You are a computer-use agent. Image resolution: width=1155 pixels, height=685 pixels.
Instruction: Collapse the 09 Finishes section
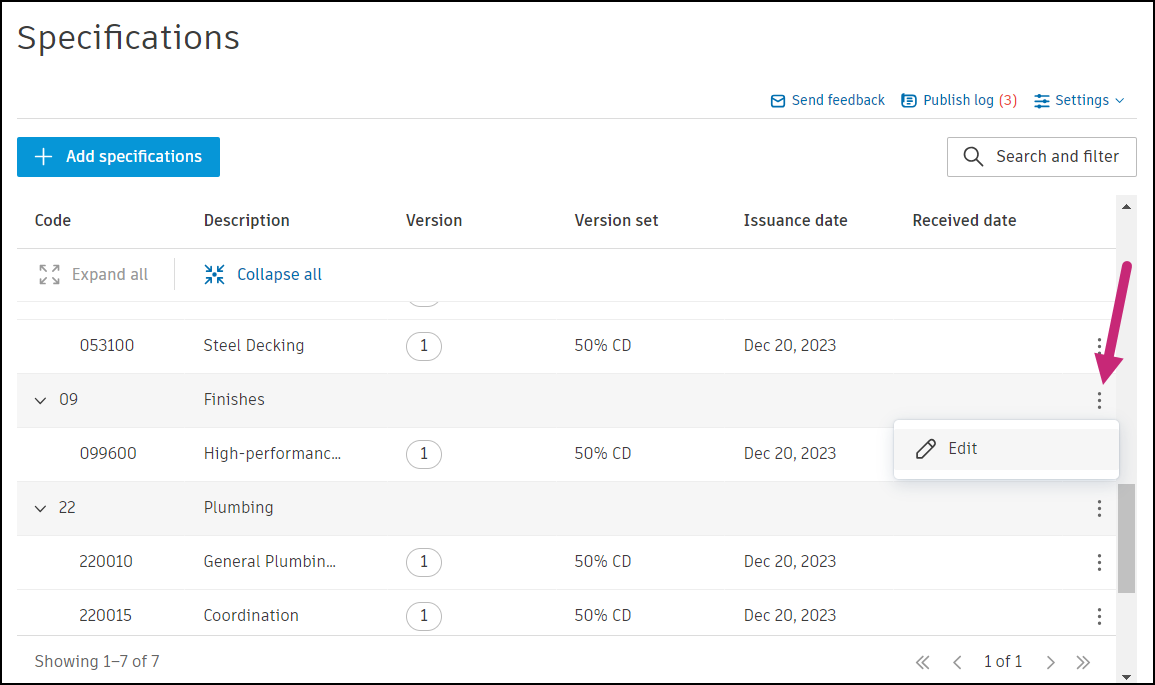pyautogui.click(x=41, y=400)
